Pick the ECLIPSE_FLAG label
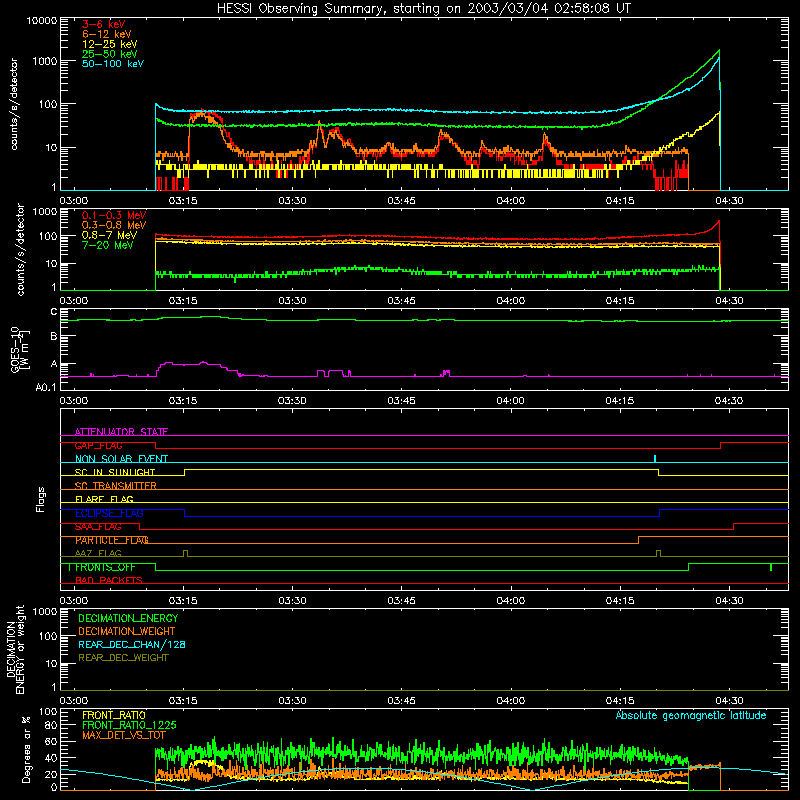 pyautogui.click(x=109, y=513)
